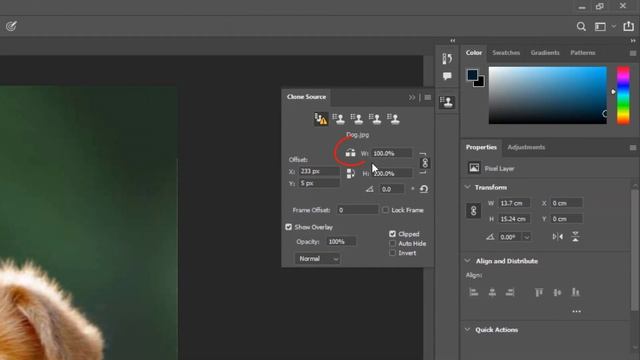This screenshot has width=640, height=360.
Task: Open the Normal blend mode dropdown
Action: point(317,258)
